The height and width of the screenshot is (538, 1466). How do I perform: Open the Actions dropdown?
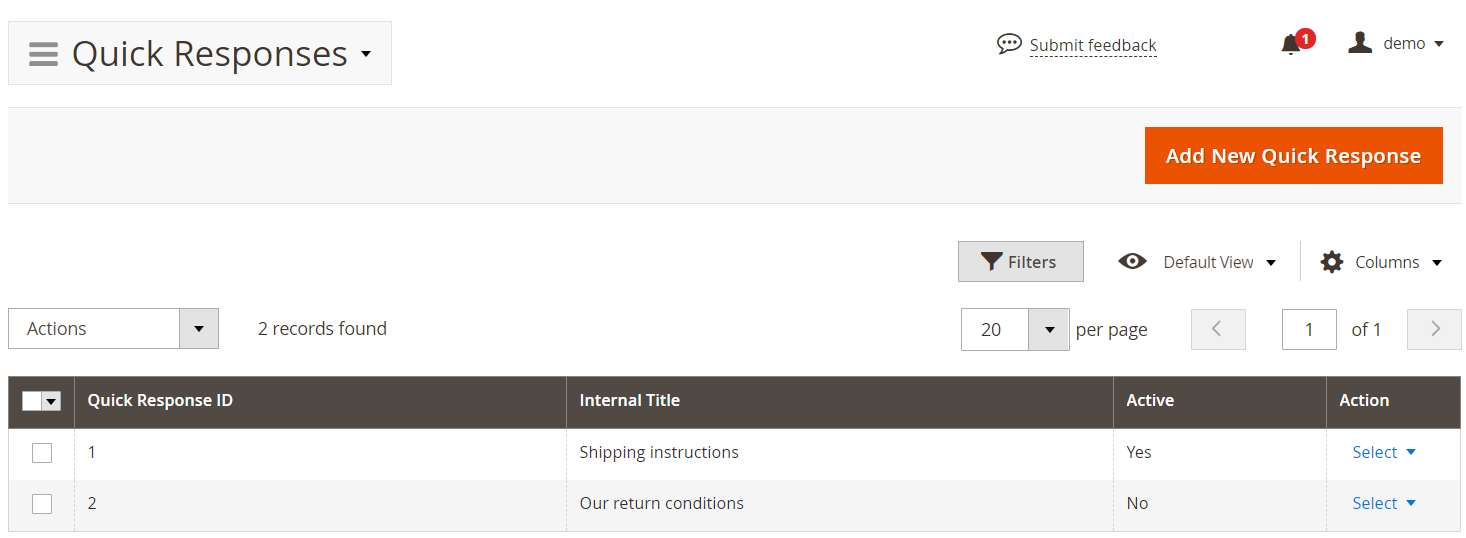(x=113, y=329)
